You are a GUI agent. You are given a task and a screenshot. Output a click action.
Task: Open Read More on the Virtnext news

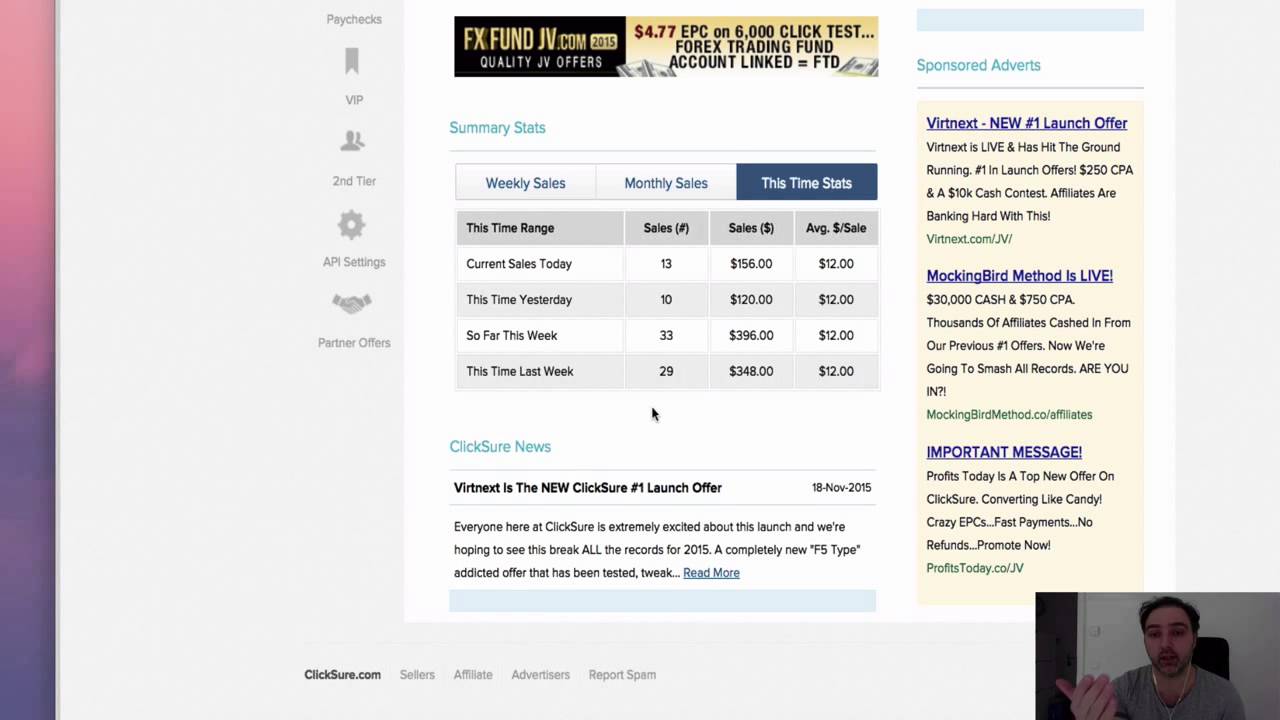tap(711, 573)
